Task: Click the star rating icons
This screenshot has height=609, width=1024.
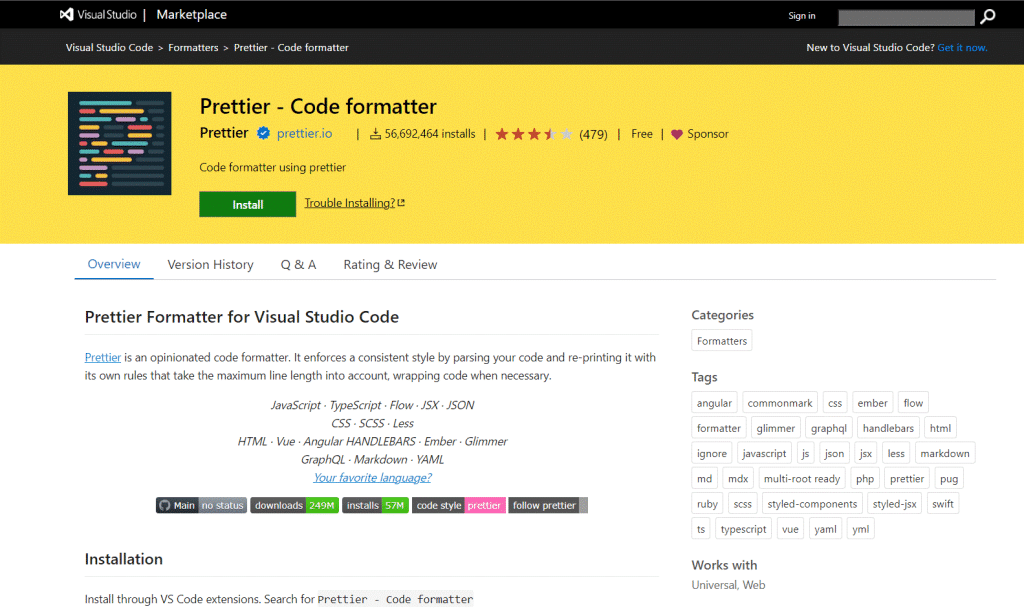Action: [x=534, y=134]
